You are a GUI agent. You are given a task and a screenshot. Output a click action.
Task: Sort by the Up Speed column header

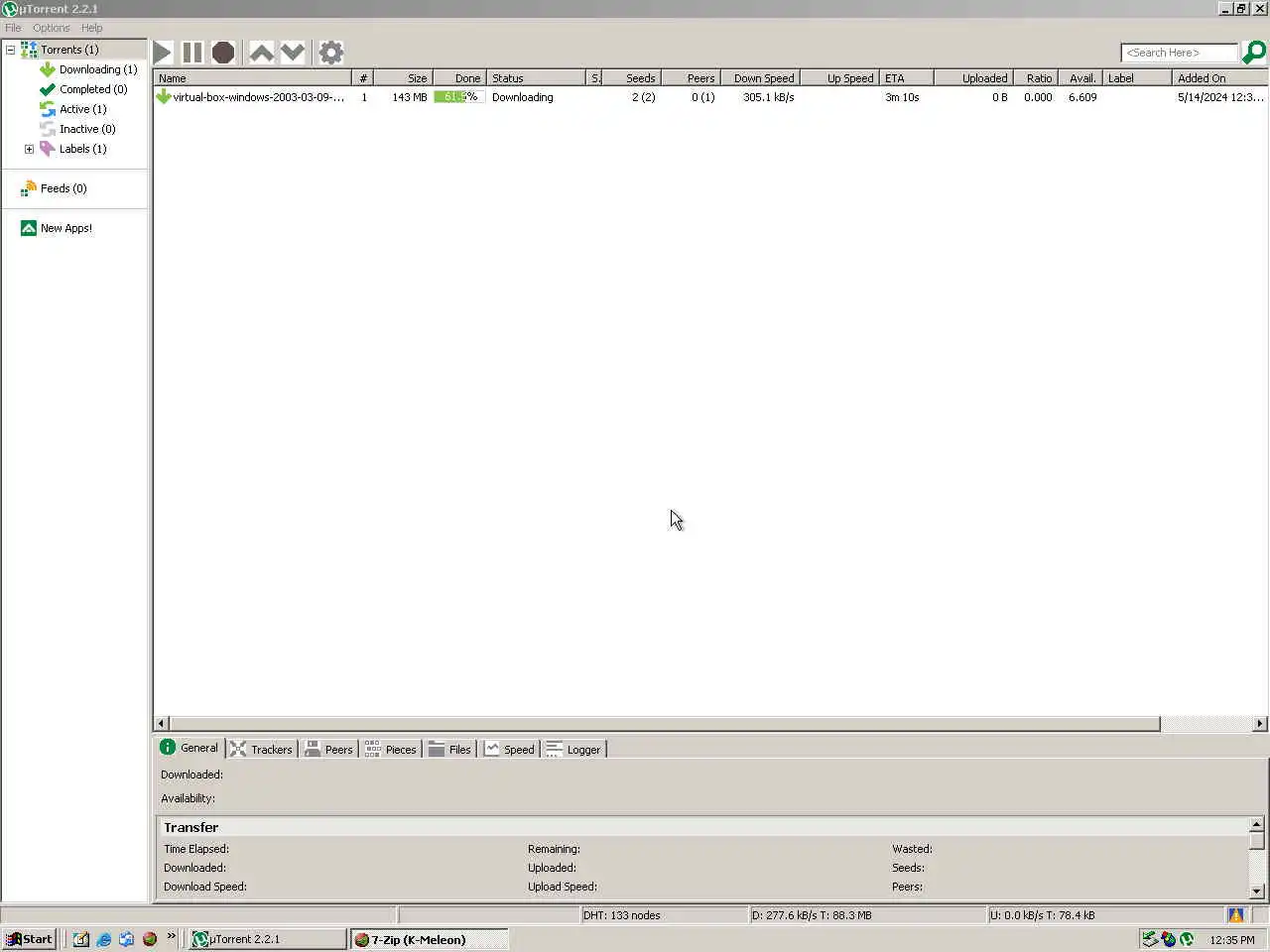[x=840, y=78]
